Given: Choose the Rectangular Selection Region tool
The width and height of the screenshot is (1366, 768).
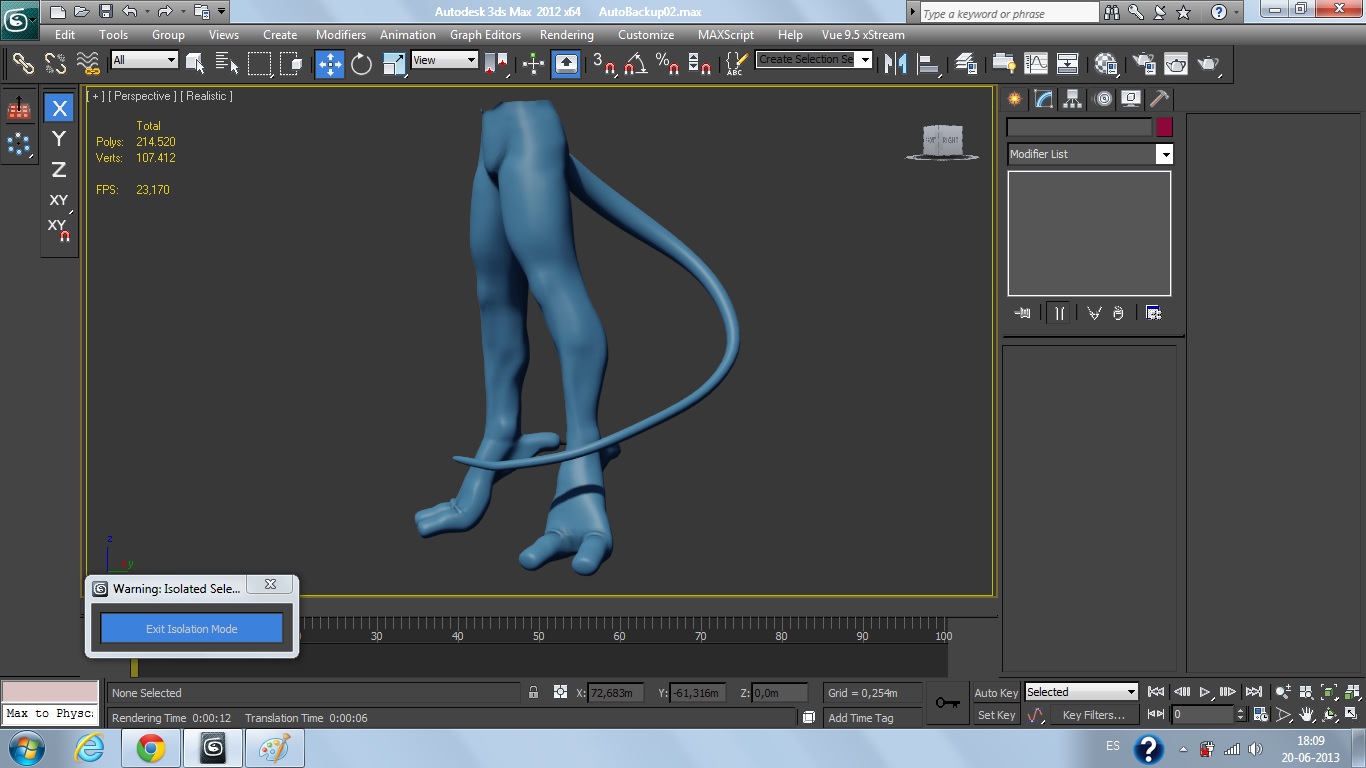Looking at the screenshot, I should (x=260, y=64).
